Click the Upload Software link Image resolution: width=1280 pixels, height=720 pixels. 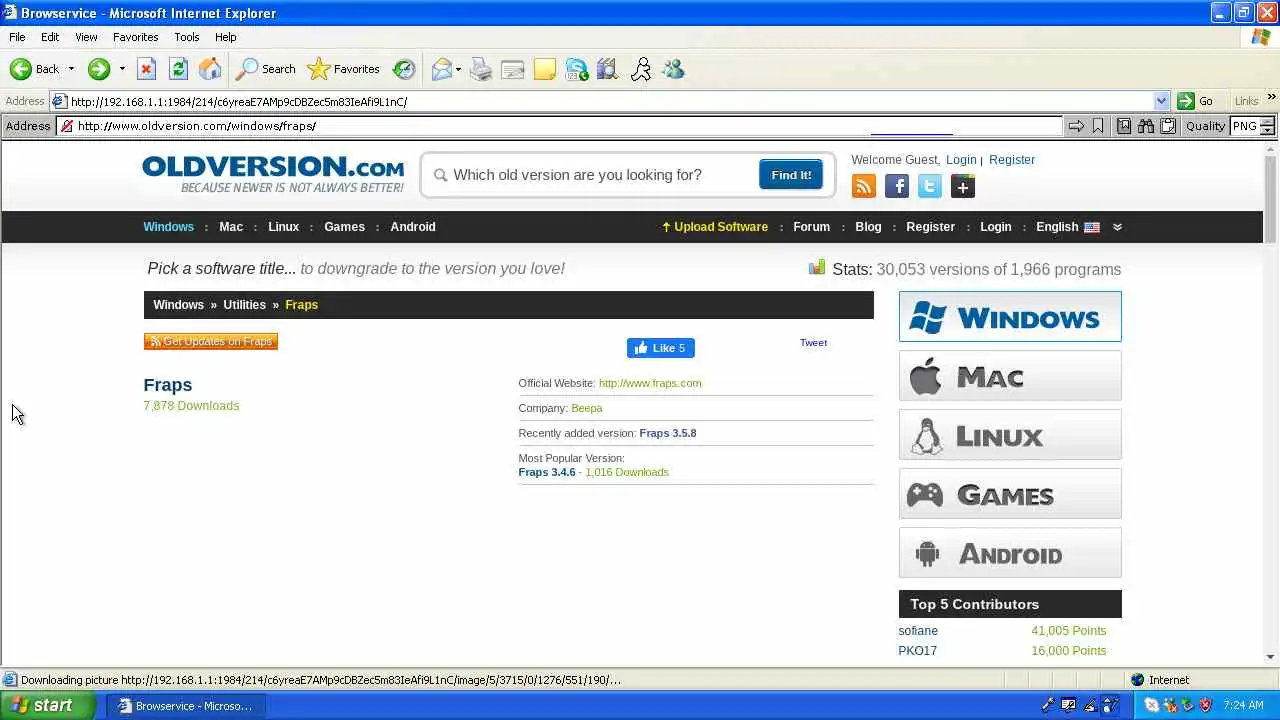coord(715,227)
